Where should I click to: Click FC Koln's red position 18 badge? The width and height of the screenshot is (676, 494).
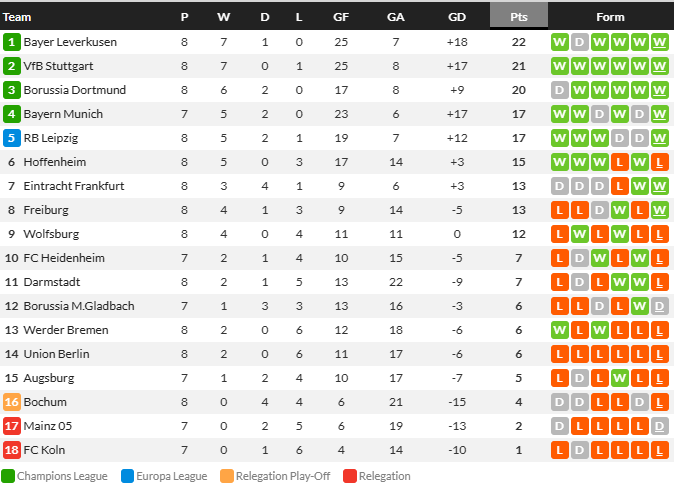(12, 450)
